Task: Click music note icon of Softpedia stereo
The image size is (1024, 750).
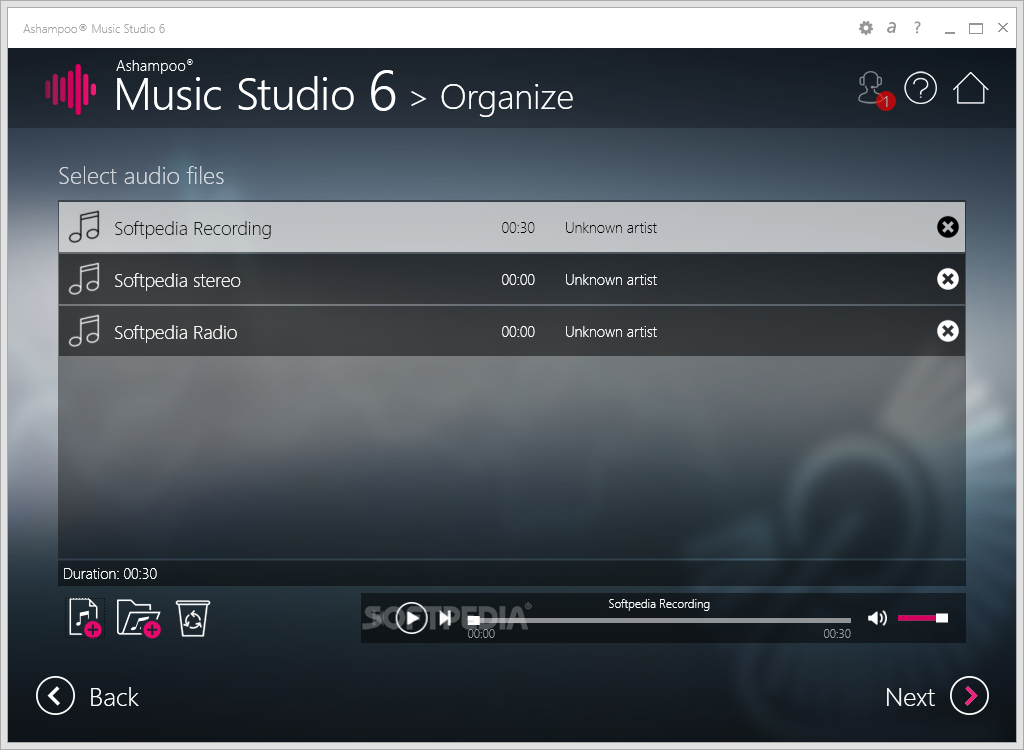Action: [85, 279]
